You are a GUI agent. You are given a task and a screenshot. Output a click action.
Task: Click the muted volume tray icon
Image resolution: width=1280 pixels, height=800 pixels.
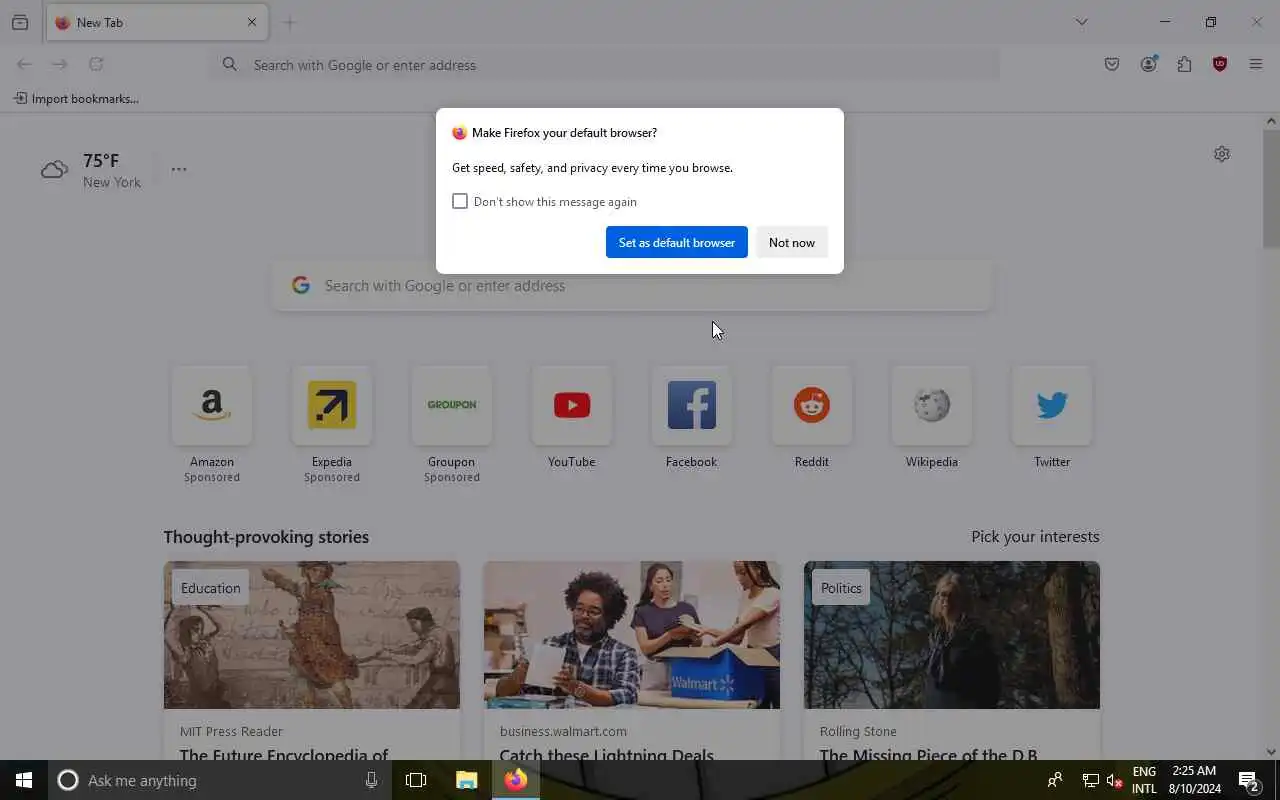click(x=1115, y=780)
